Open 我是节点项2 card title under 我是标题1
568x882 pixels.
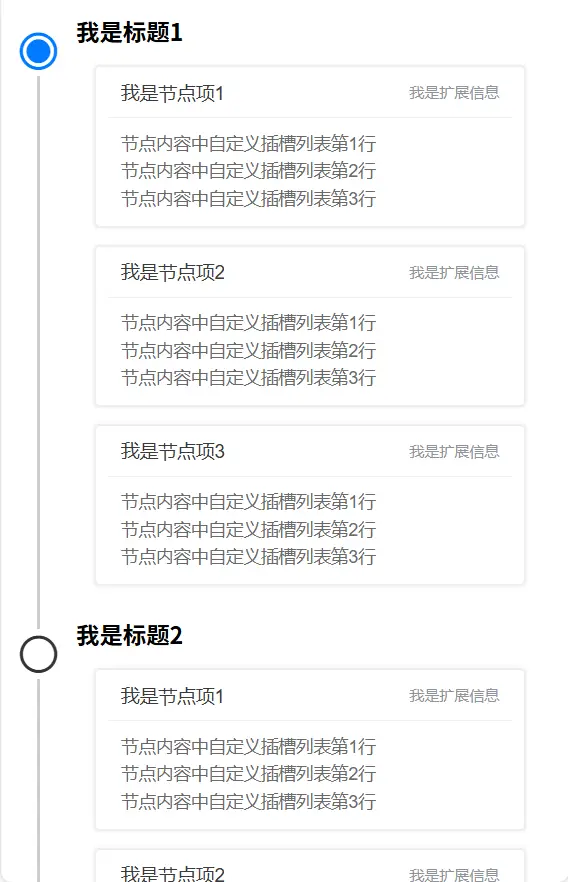click(x=172, y=272)
